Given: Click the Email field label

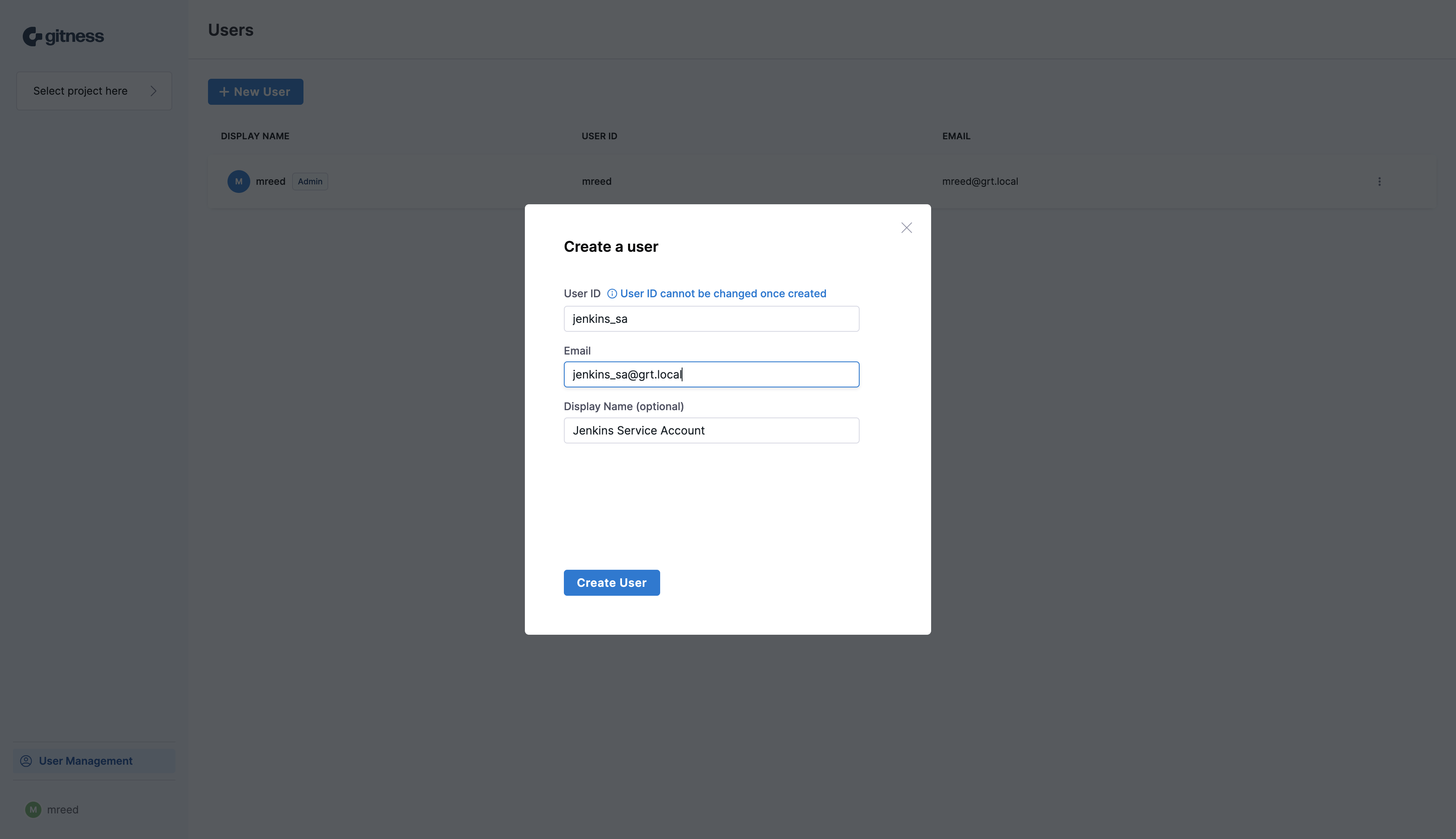Looking at the screenshot, I should pos(577,351).
